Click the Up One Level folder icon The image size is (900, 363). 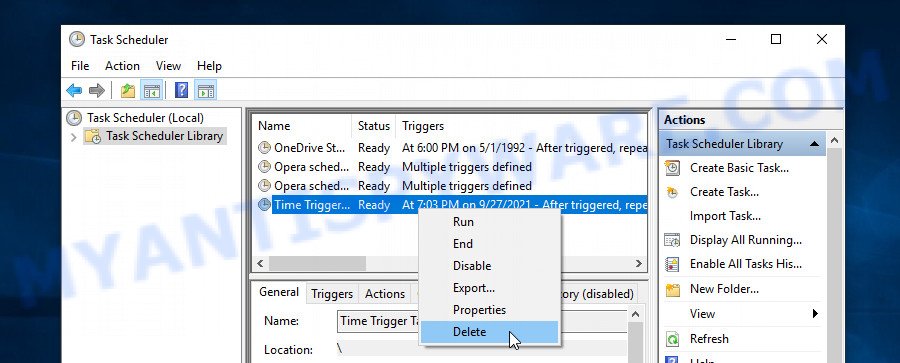pyautogui.click(x=127, y=91)
